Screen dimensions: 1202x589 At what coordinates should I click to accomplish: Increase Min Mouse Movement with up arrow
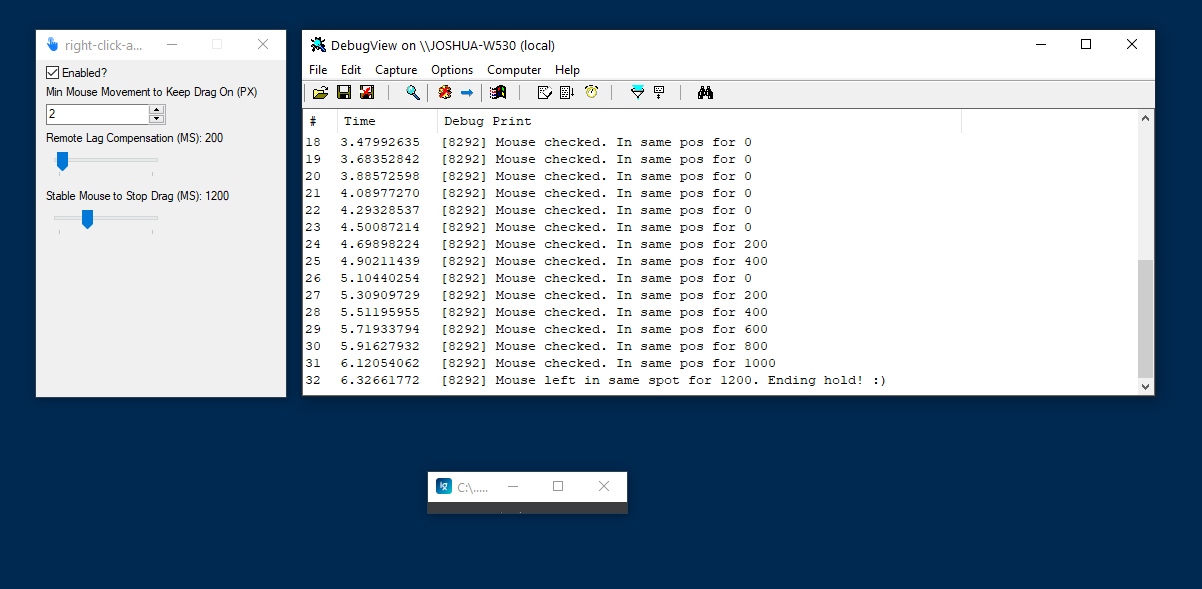tap(156, 110)
